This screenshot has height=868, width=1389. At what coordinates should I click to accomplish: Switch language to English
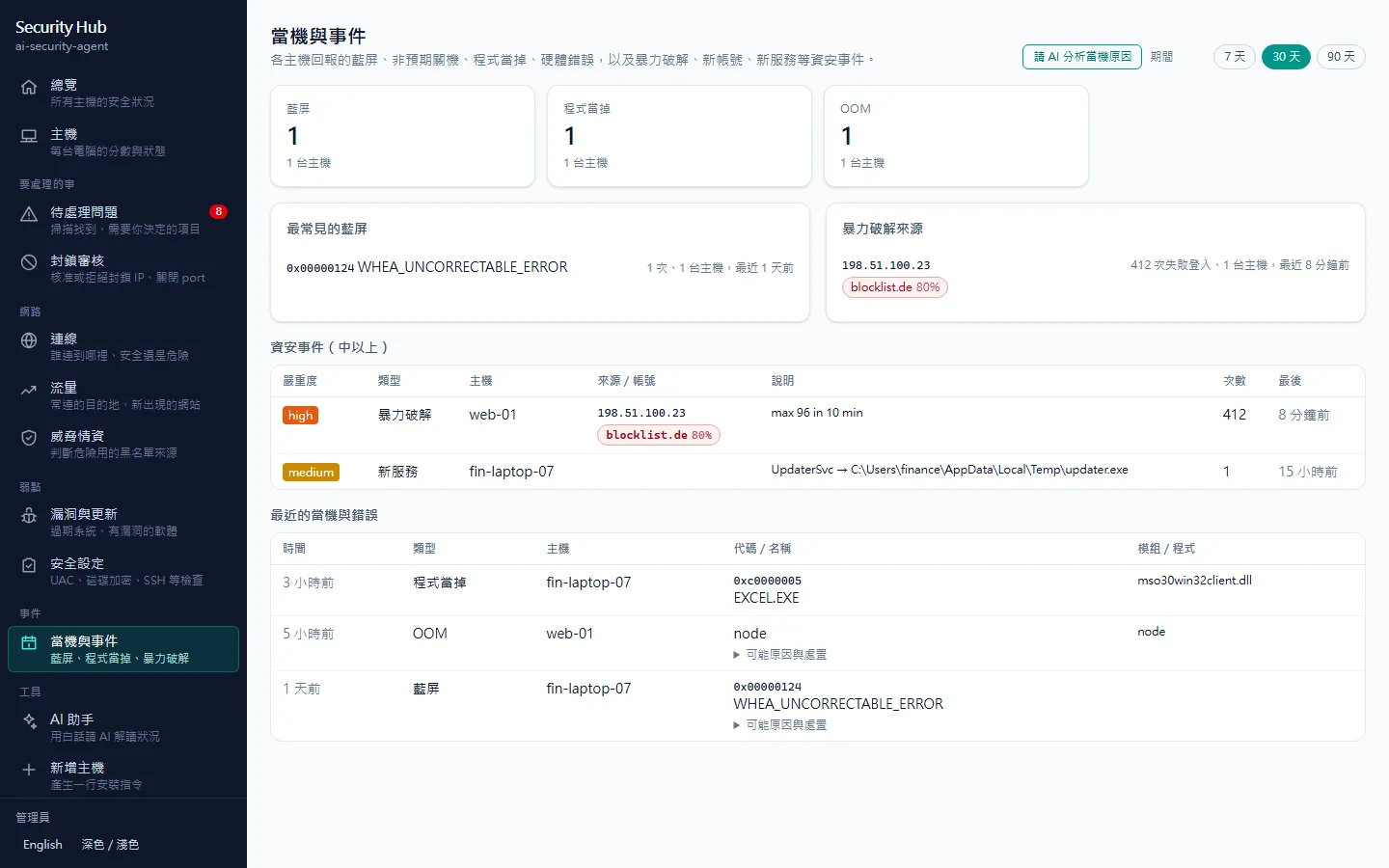(x=42, y=845)
